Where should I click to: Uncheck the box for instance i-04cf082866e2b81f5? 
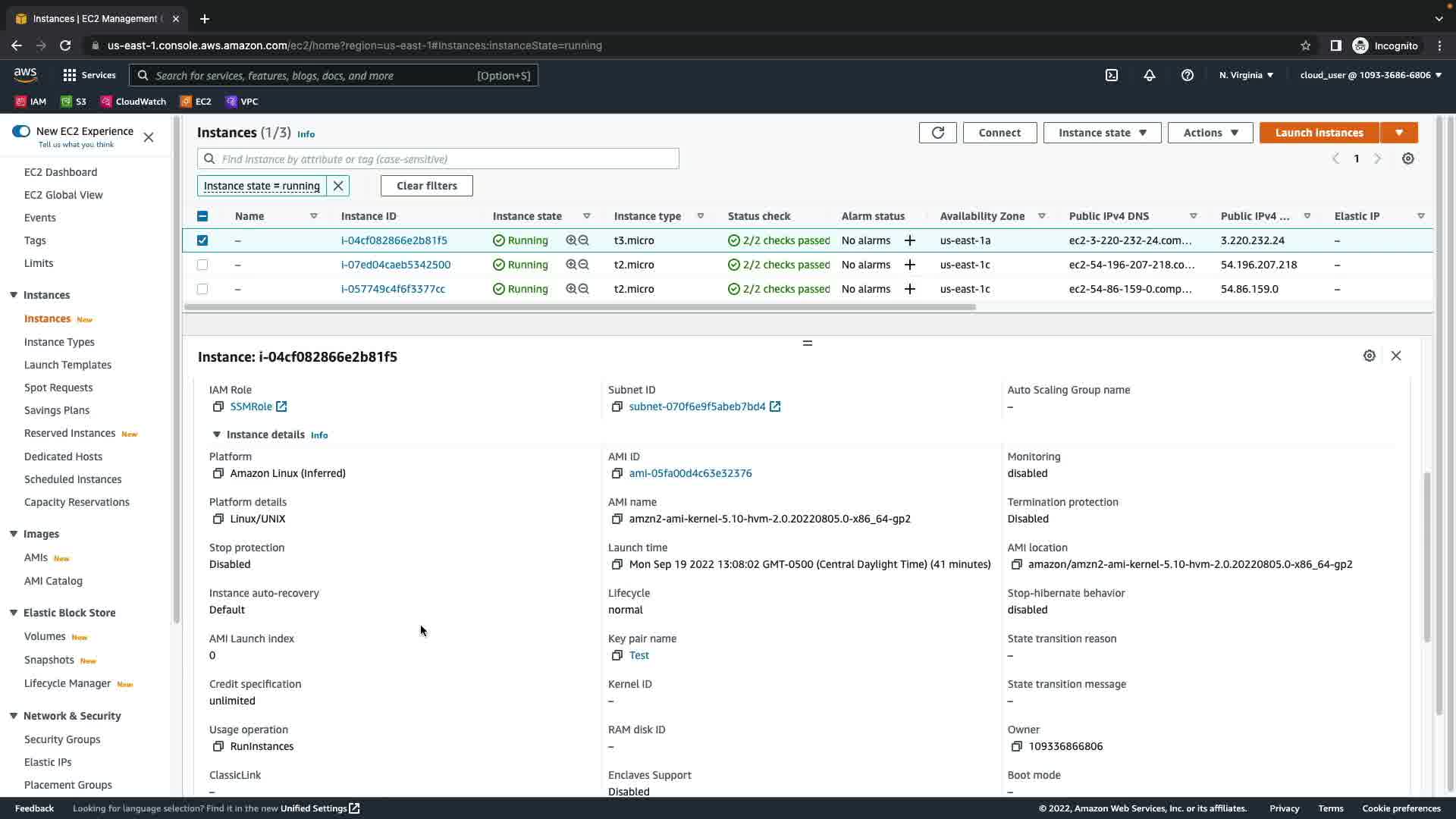tap(202, 240)
